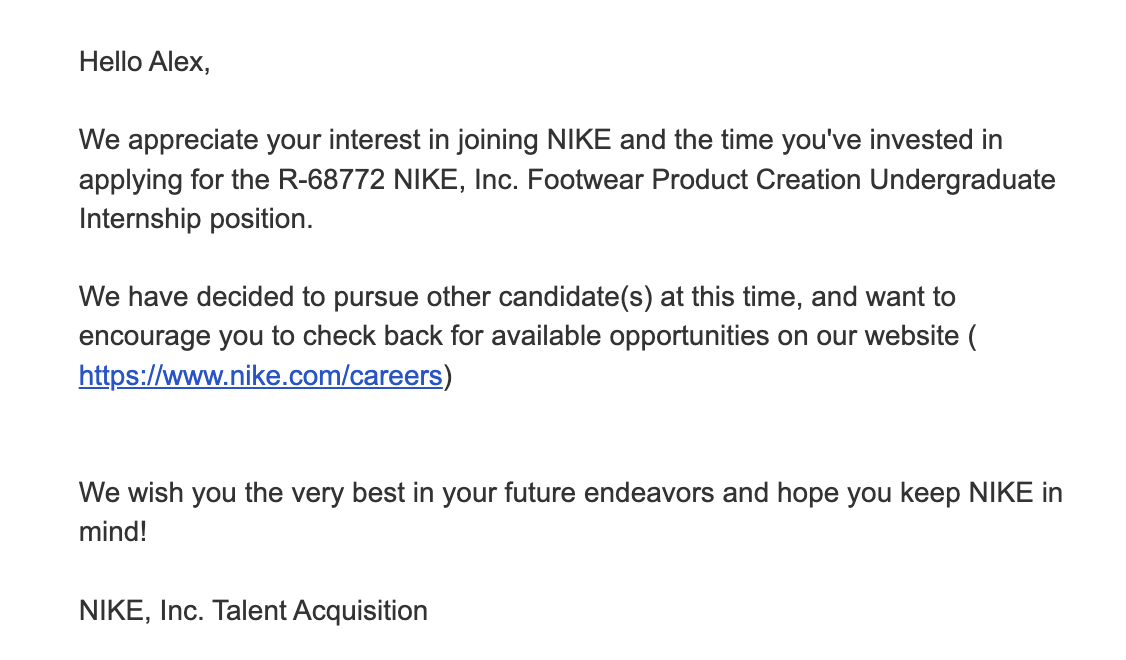
Task: Click the word "Undergraduate" in the email
Action: pyautogui.click(x=962, y=180)
